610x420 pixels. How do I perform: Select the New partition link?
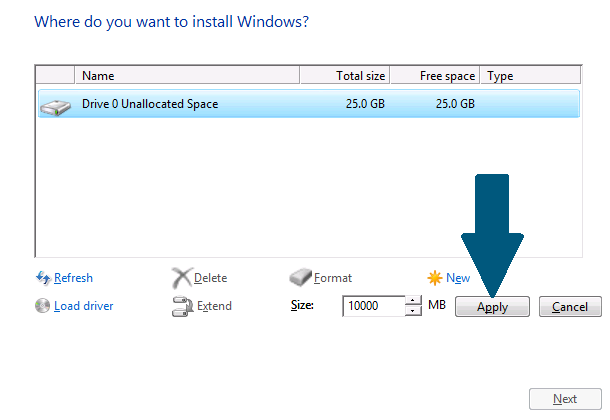(x=458, y=278)
